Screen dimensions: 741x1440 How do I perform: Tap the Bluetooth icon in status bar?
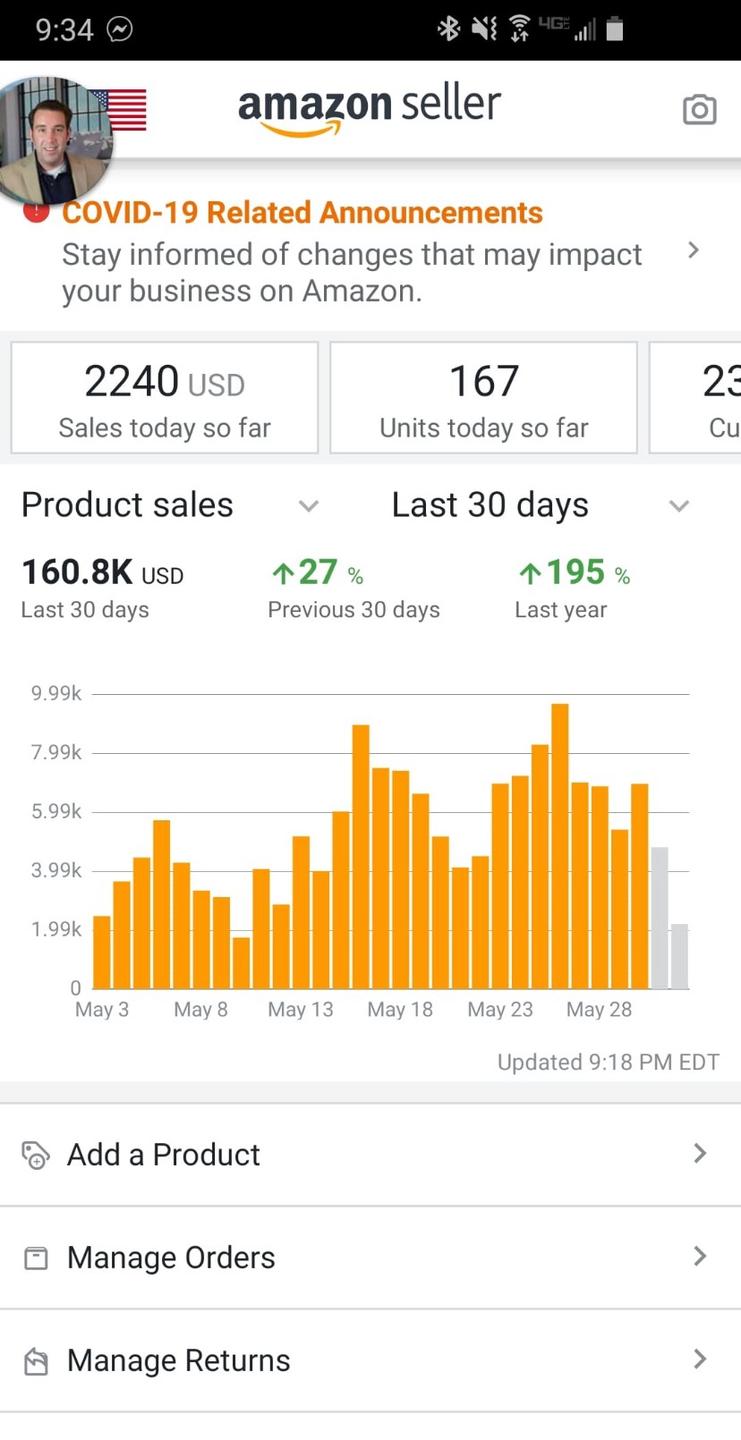(448, 30)
